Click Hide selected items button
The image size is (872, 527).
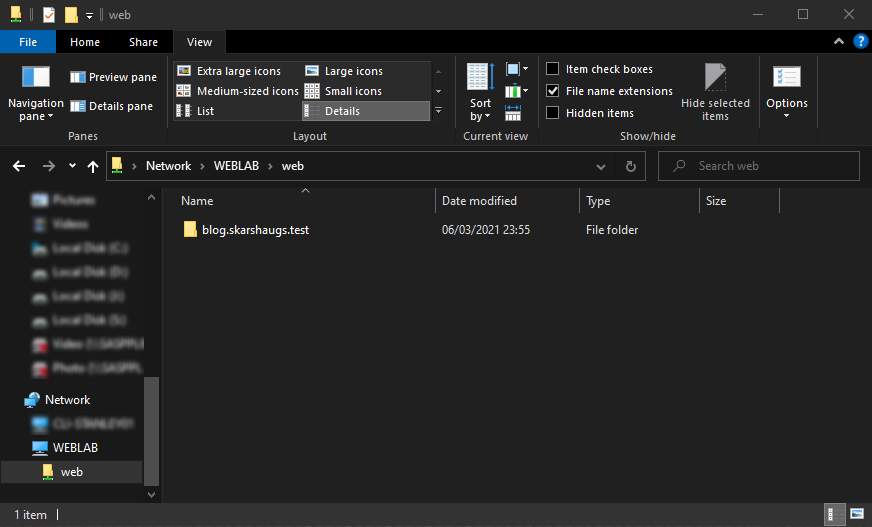click(715, 92)
